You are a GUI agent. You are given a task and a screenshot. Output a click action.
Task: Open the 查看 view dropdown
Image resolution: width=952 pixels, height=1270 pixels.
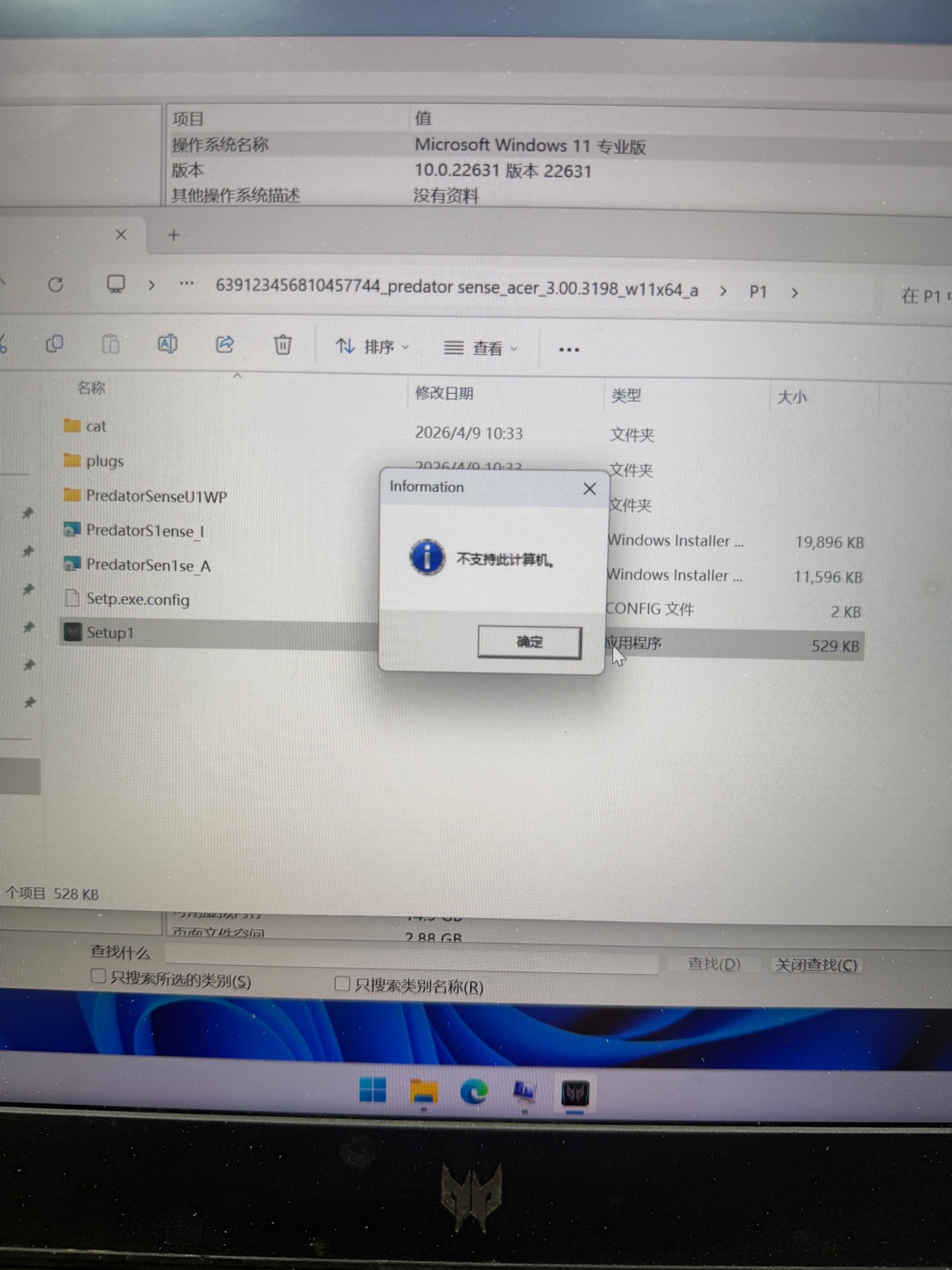tap(481, 349)
